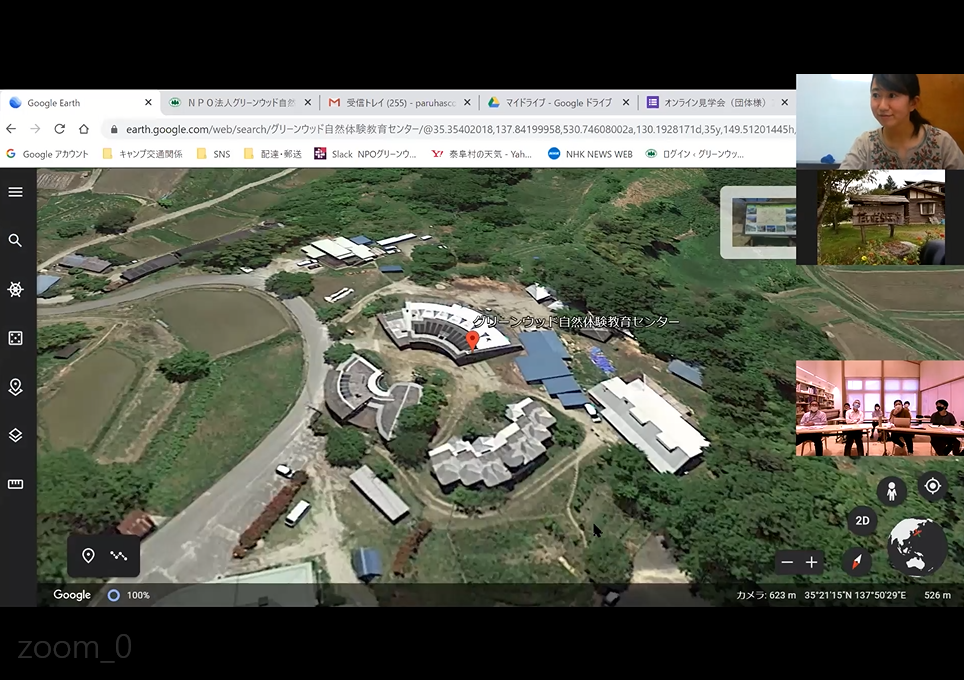Go forward in Chrome browser
The image size is (964, 680).
click(35, 129)
